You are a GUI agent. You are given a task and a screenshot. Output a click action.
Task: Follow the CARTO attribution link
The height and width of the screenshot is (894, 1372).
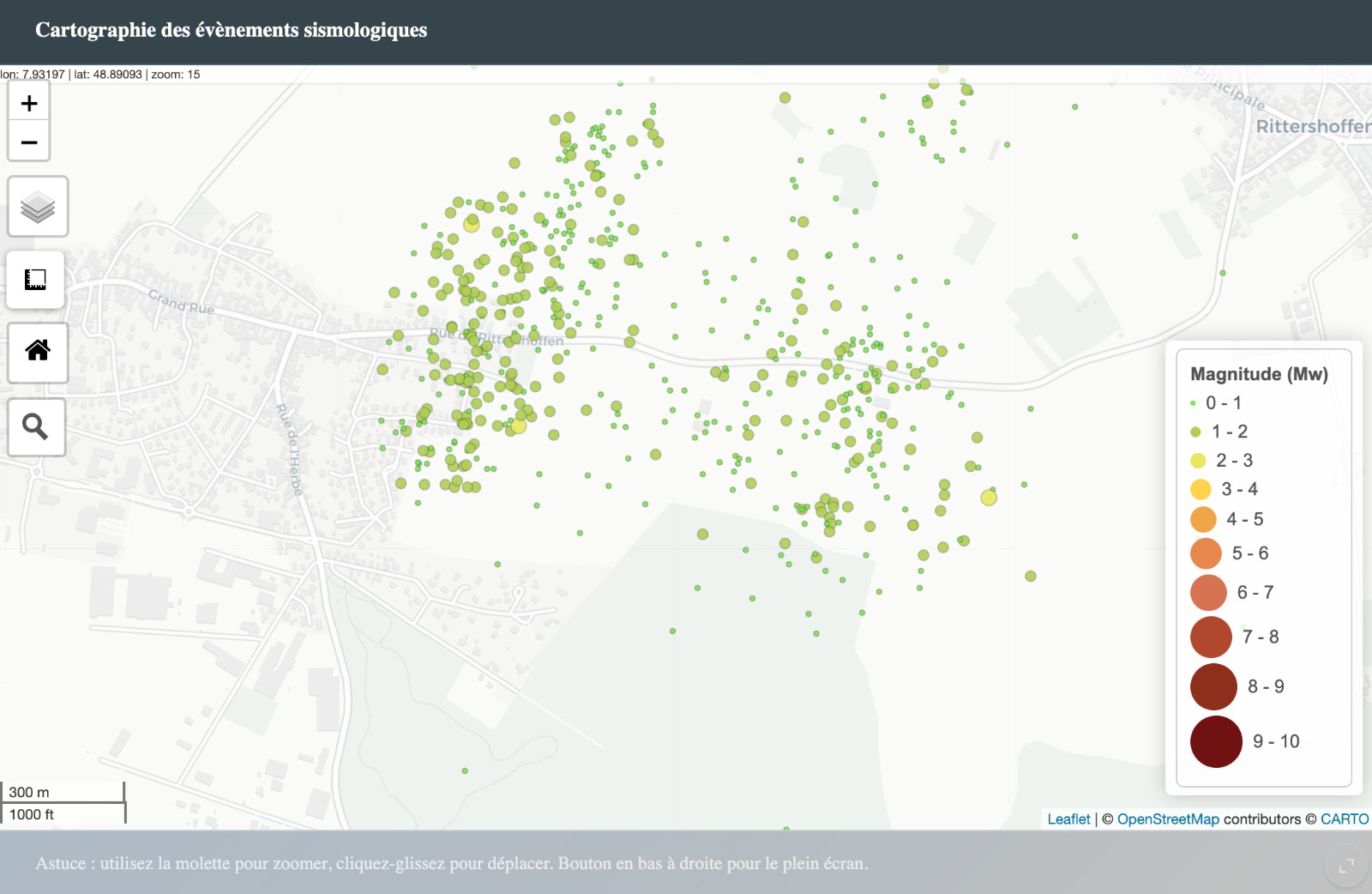pos(1344,819)
